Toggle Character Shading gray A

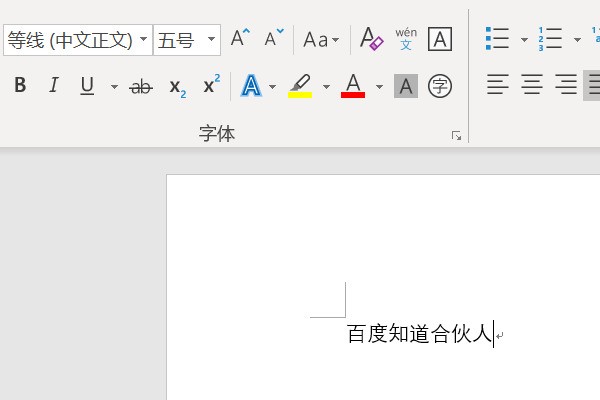click(406, 86)
